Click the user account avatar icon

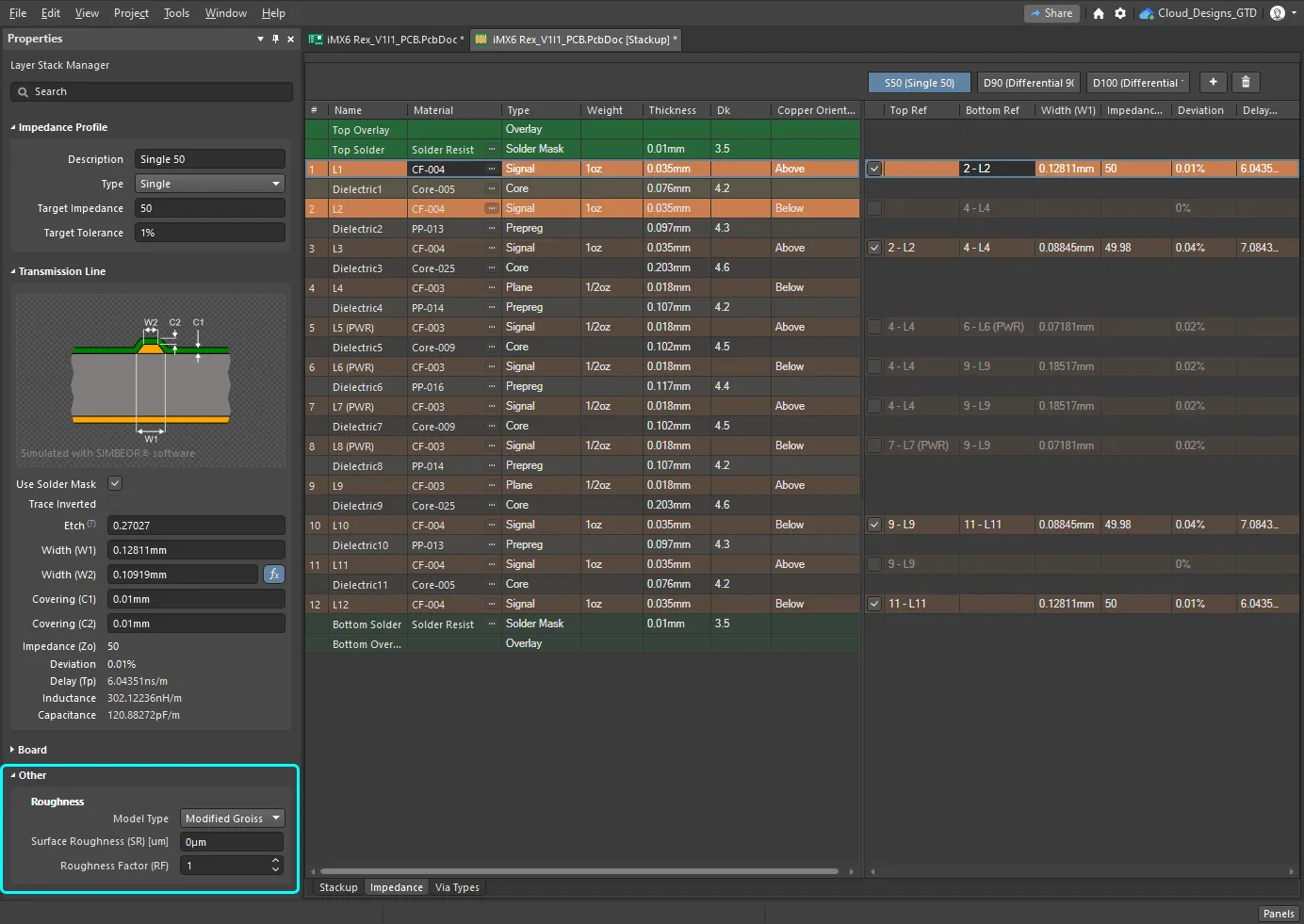click(1278, 13)
